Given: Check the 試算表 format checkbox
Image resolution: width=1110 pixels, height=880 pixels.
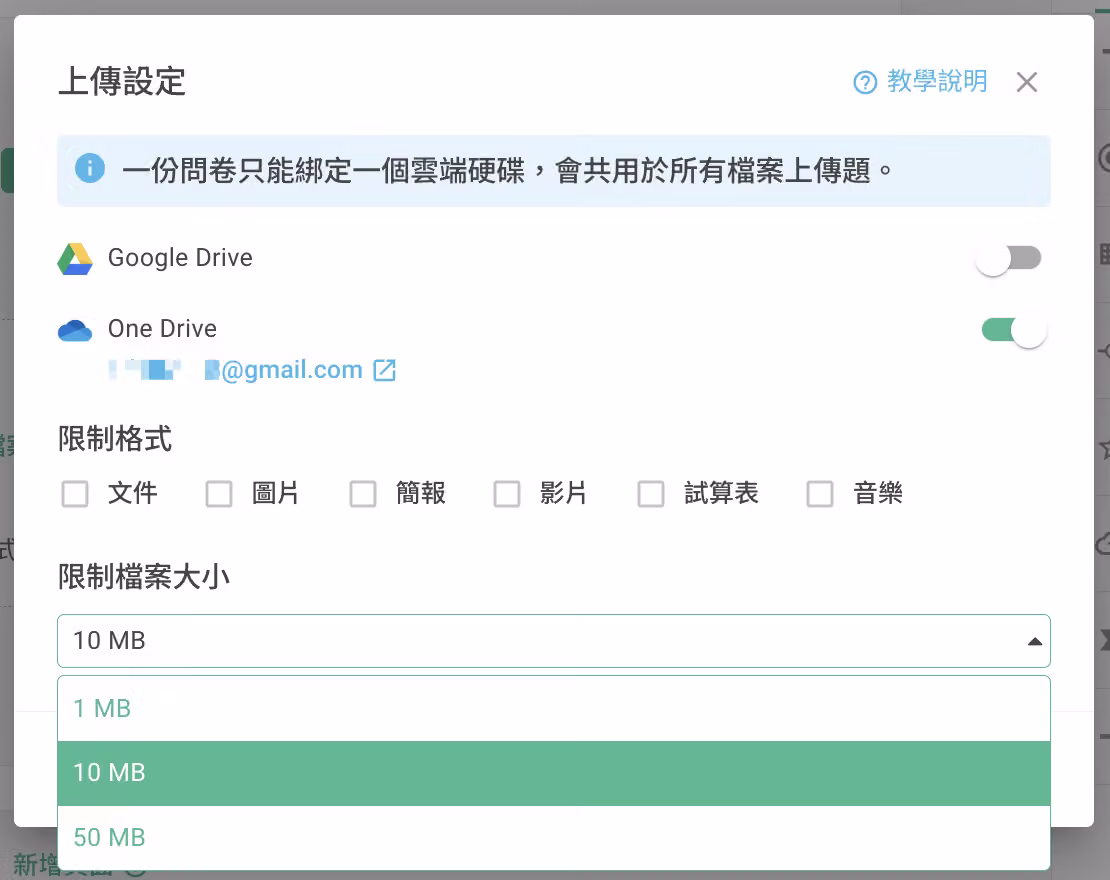Looking at the screenshot, I should click(651, 493).
